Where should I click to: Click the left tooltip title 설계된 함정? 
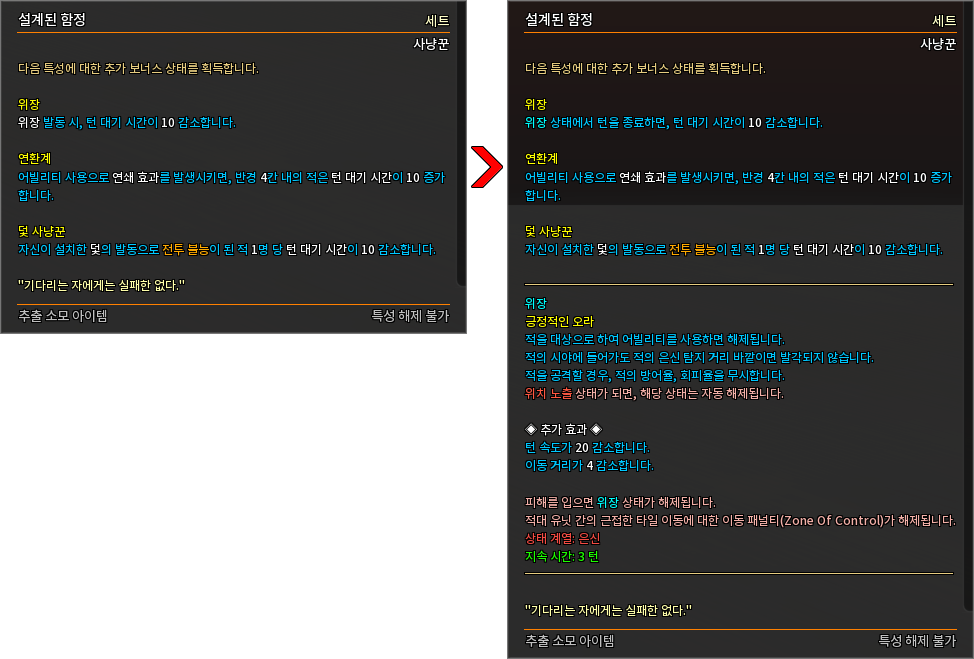point(52,20)
